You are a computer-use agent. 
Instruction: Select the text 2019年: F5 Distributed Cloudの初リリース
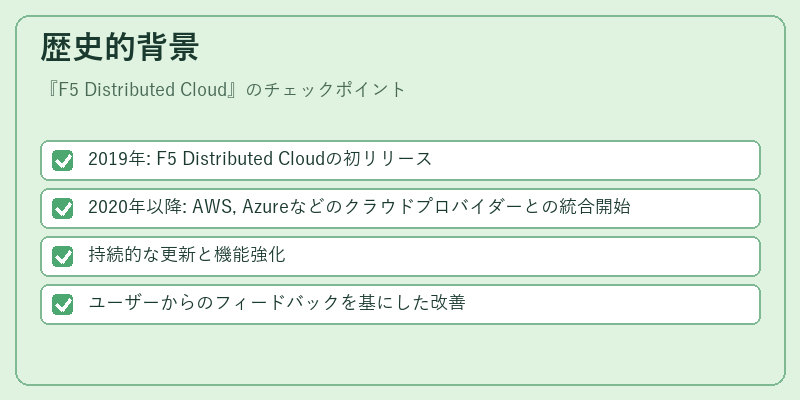260,159
